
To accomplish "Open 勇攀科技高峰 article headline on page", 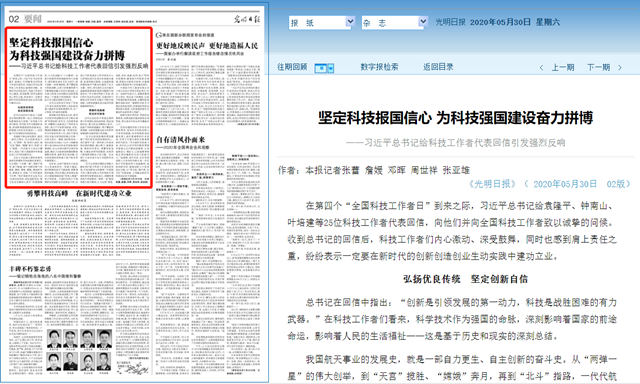I will click(79, 193).
